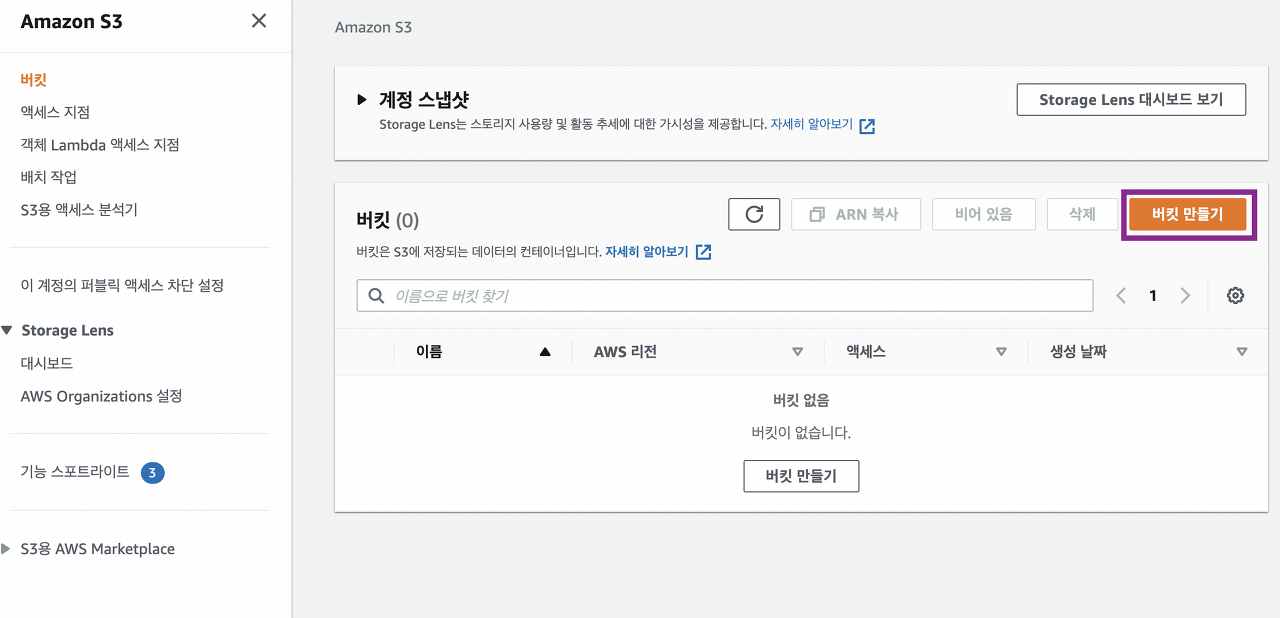Click the 버킷 없음 text
This screenshot has height=618, width=1280.
pyautogui.click(x=801, y=400)
